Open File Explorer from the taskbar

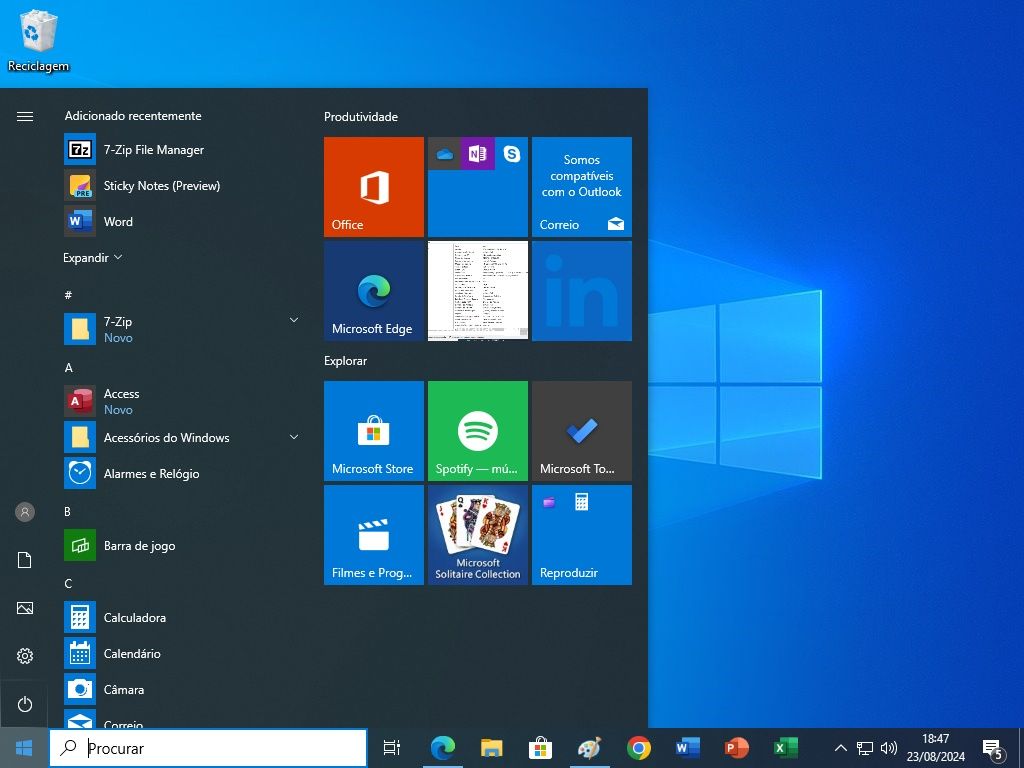[491, 748]
